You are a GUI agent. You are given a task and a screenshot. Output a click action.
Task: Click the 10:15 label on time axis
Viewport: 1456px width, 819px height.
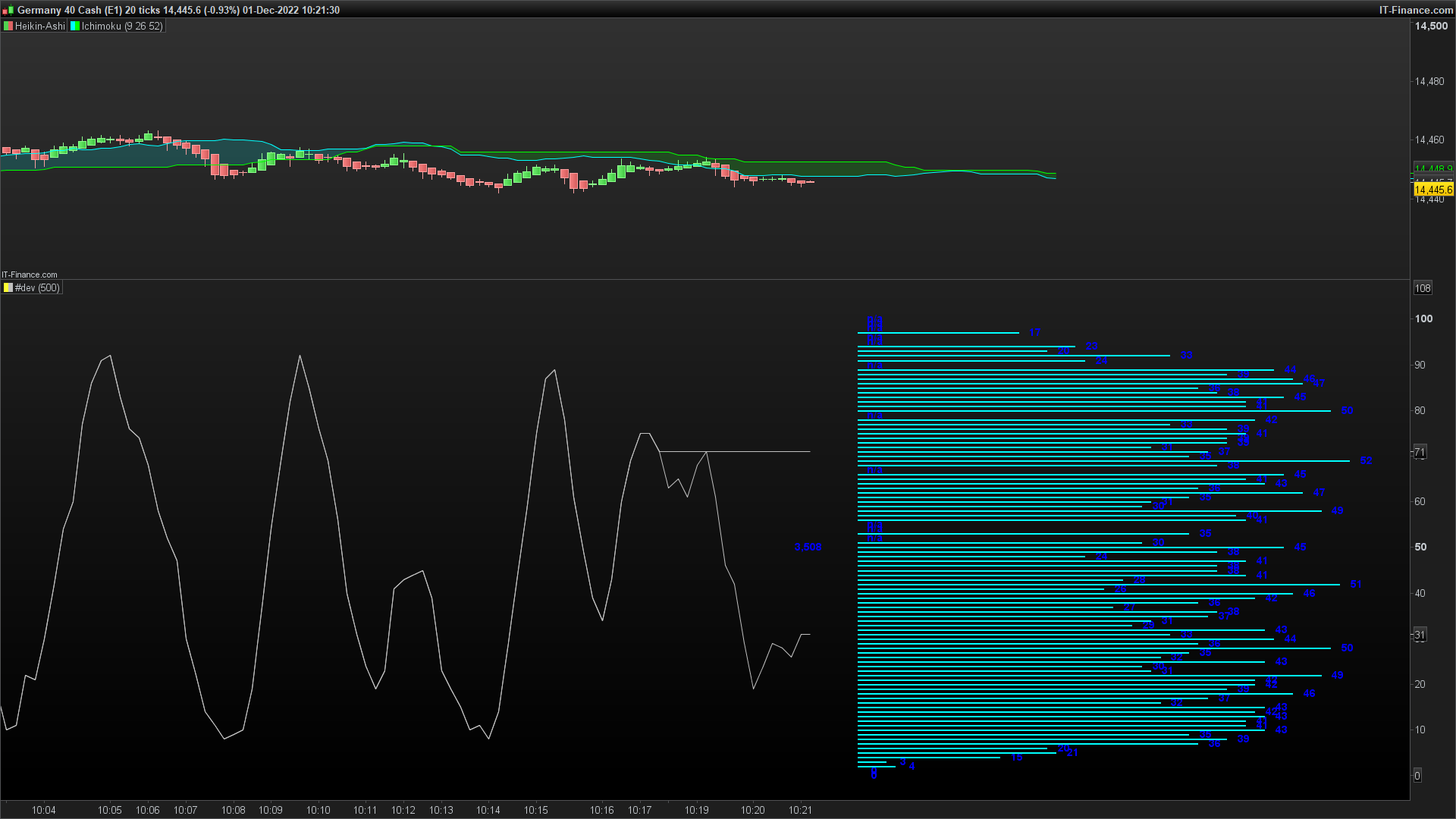(535, 810)
